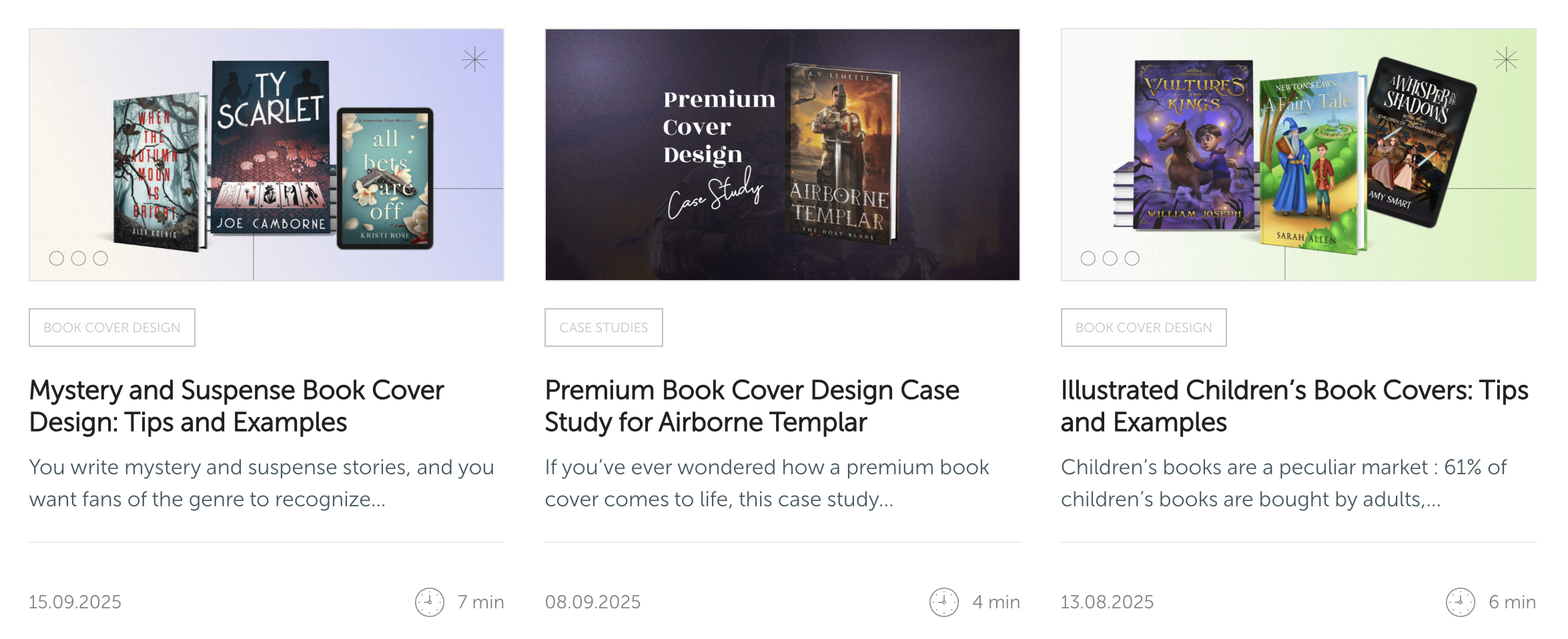Screen dimensions: 1568x639
Task: Open the Mystery and Suspense cover image
Action: click(x=266, y=155)
